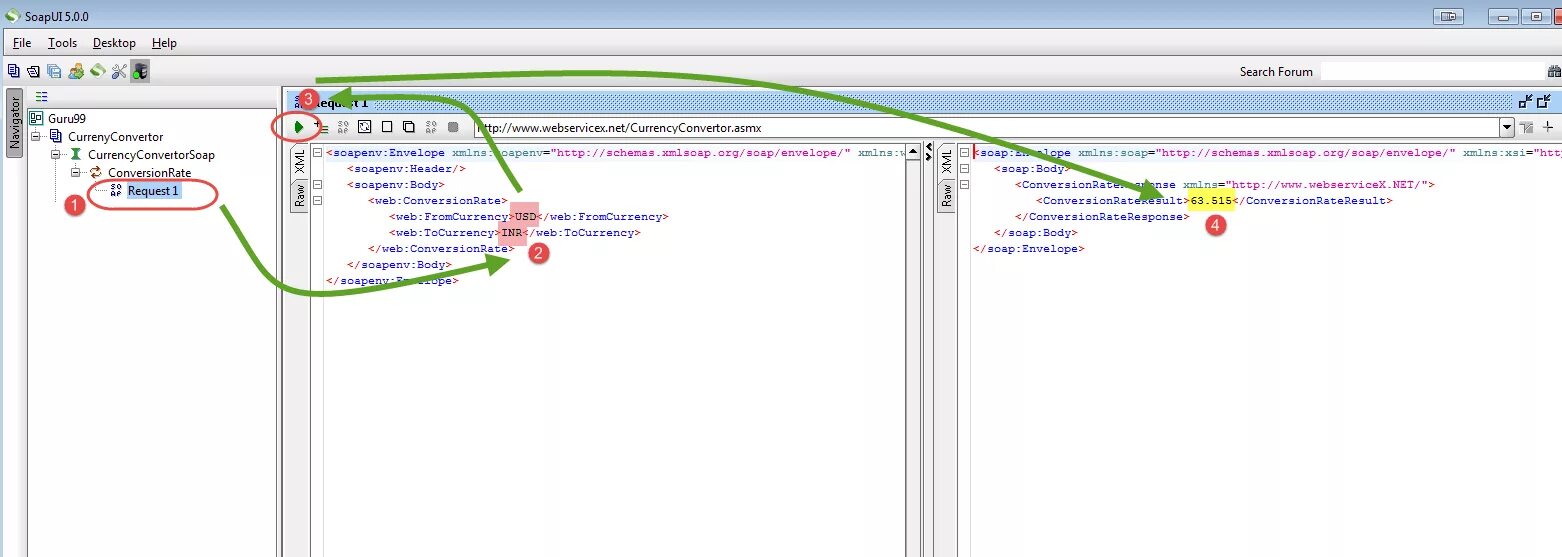The width and height of the screenshot is (1562, 557).
Task: Open Preferences via the tools icon
Action: coord(119,71)
